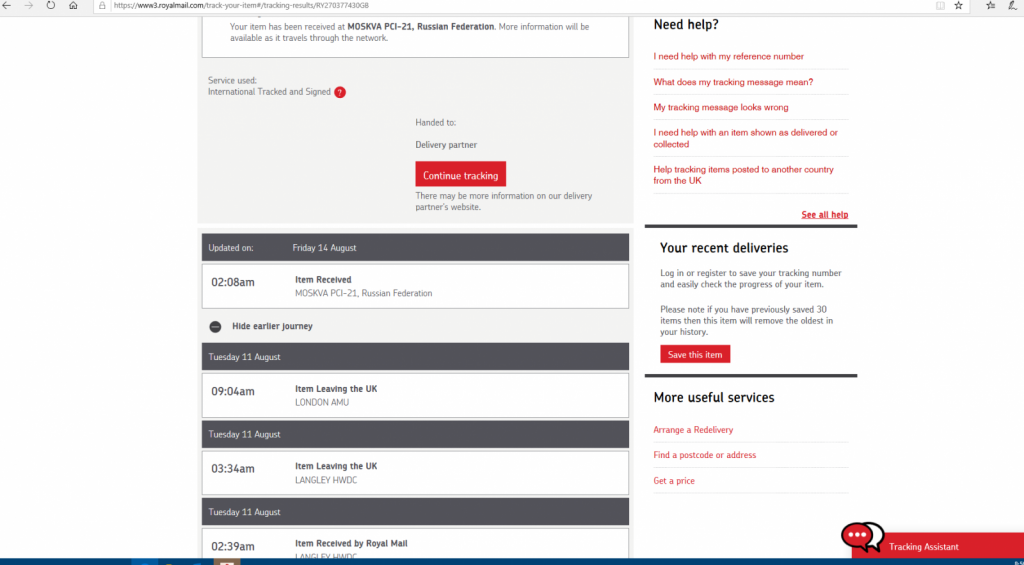The width and height of the screenshot is (1024, 565).
Task: Go to the browser home page icon
Action: (x=73, y=5)
